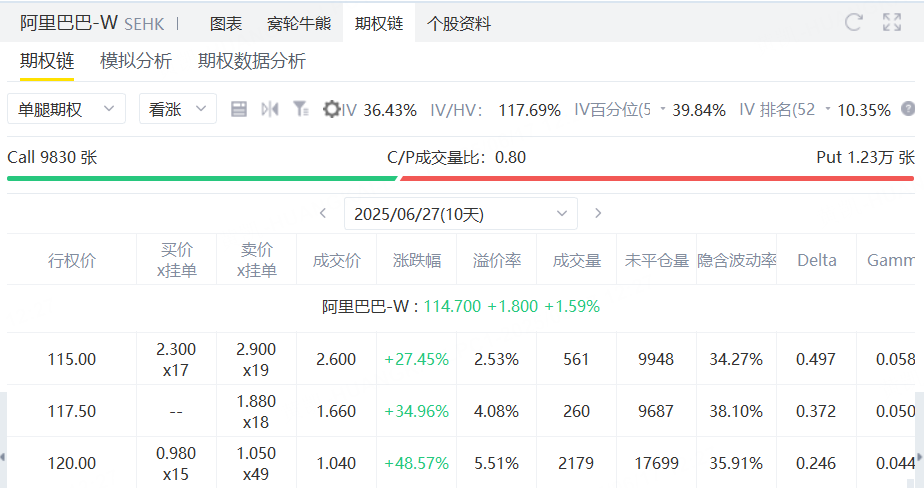Select the 115.00 strike price row

point(461,359)
